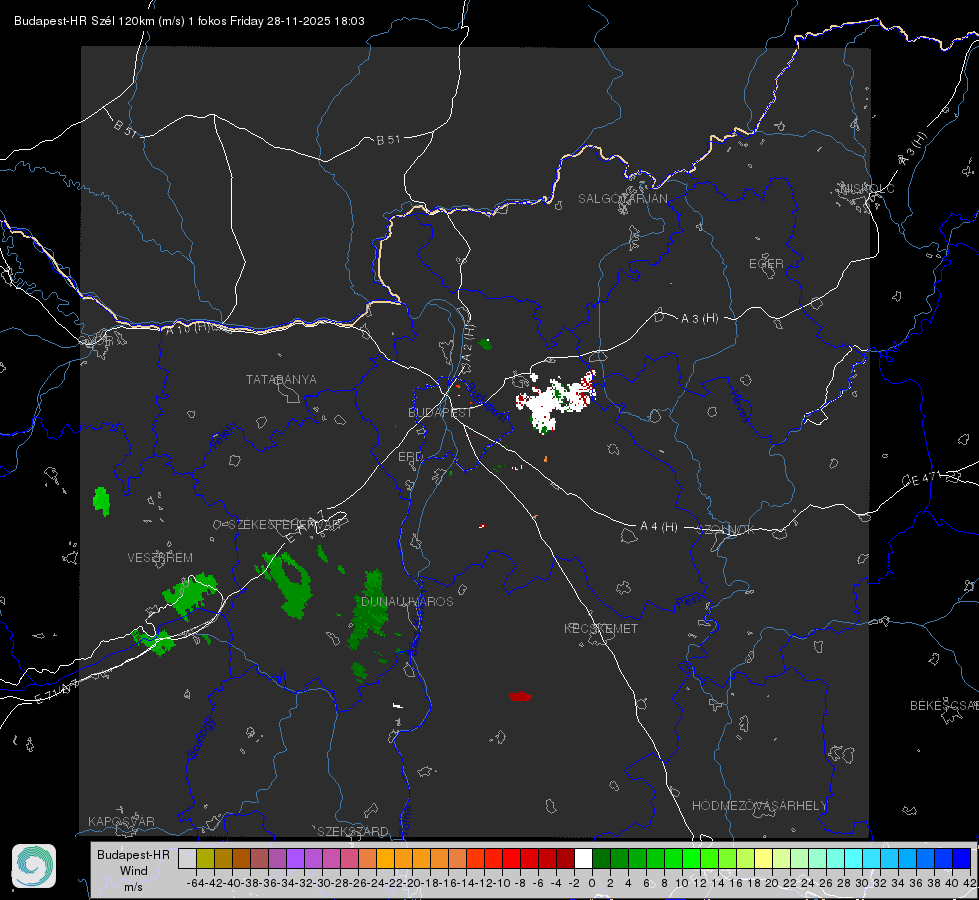The width and height of the screenshot is (979, 900).
Task: Choose the blue swatch between 40 and 42
Action: [x=962, y=858]
